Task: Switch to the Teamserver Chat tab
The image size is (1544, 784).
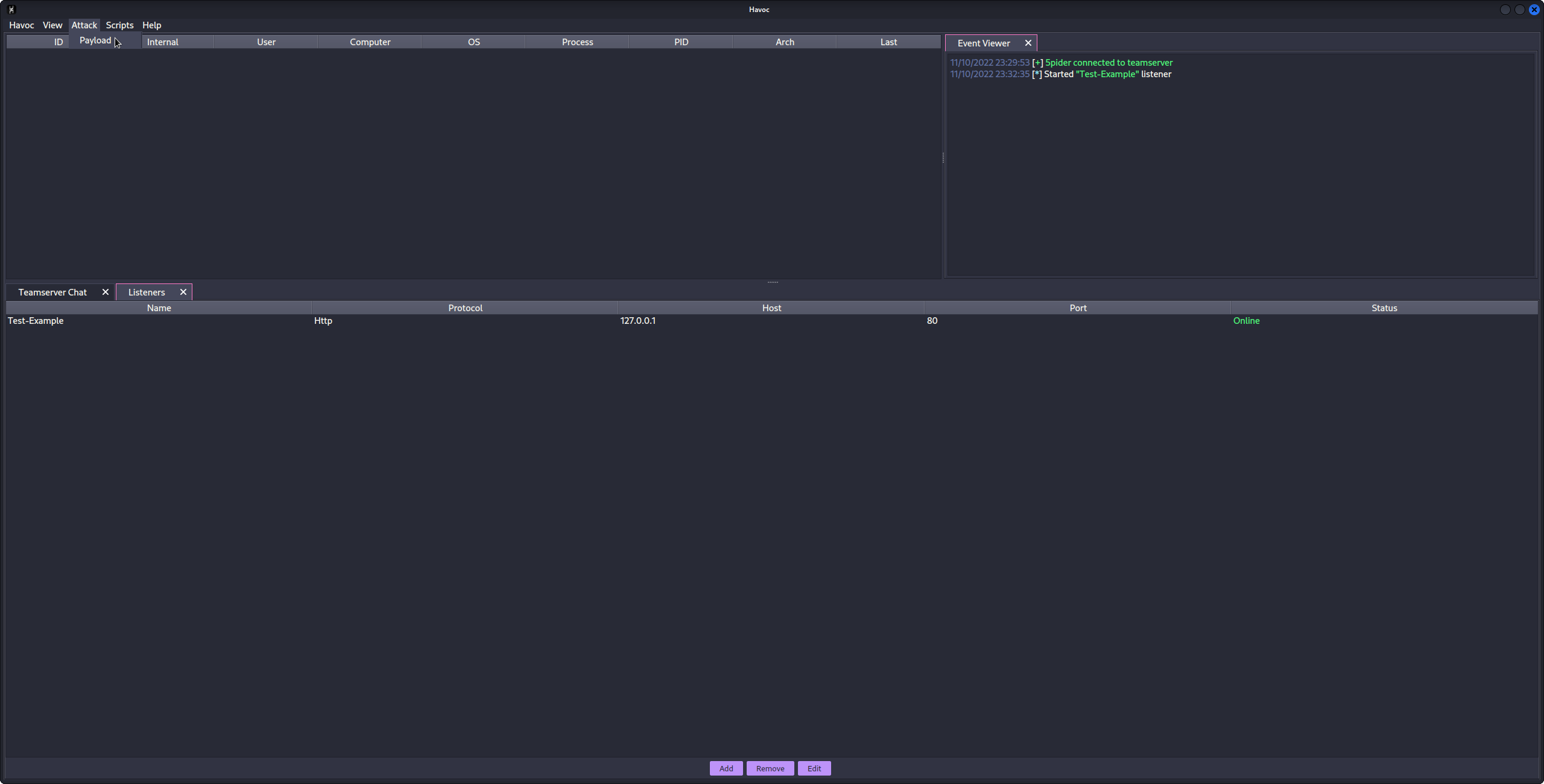Action: coord(52,292)
